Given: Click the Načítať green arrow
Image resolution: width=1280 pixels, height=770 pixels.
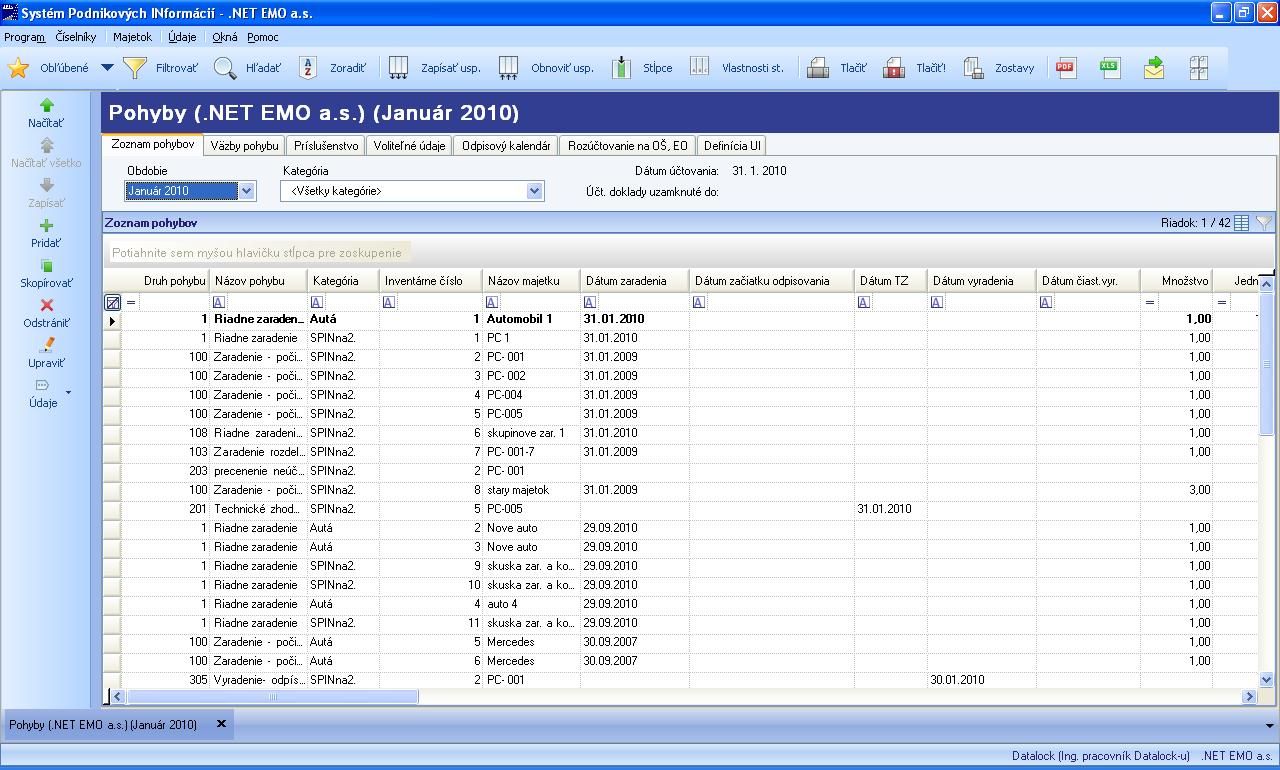Looking at the screenshot, I should click(46, 105).
